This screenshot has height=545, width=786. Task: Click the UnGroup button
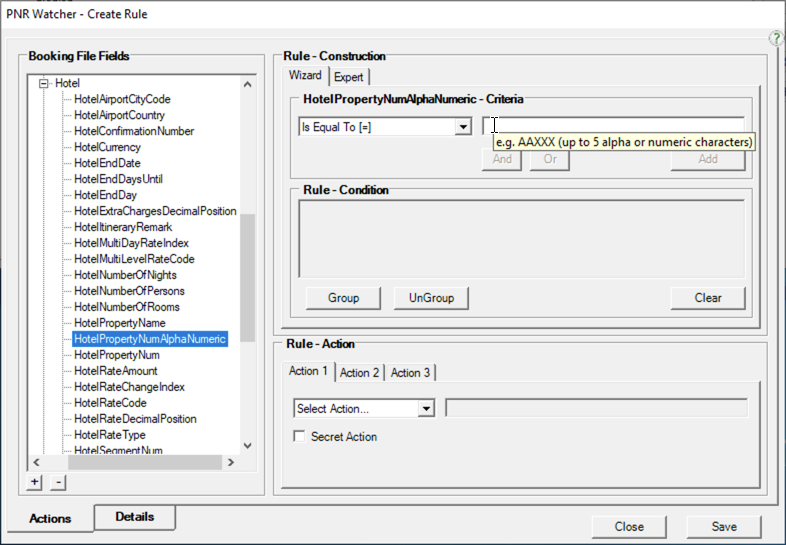coord(431,298)
